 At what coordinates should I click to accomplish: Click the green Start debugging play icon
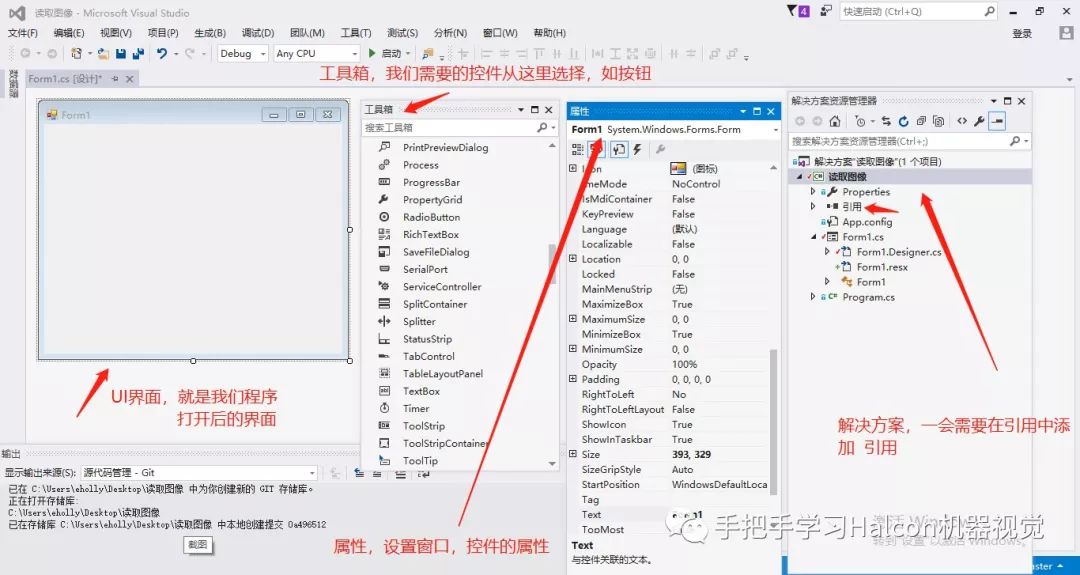pos(372,53)
